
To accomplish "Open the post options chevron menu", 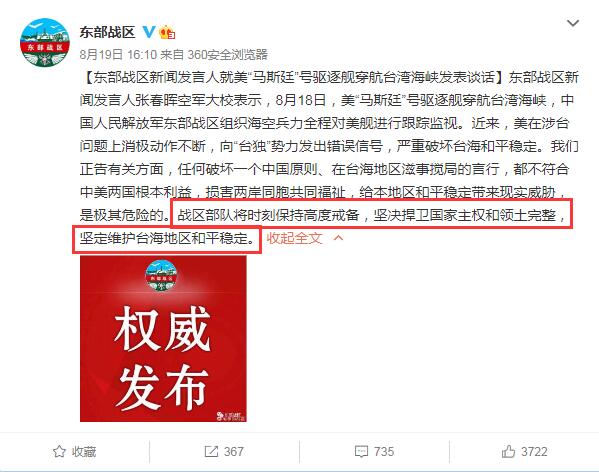I will 573,23.
